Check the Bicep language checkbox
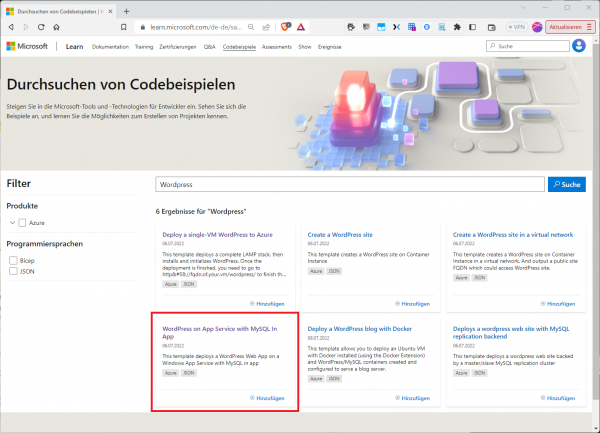The image size is (600, 433). [13, 260]
